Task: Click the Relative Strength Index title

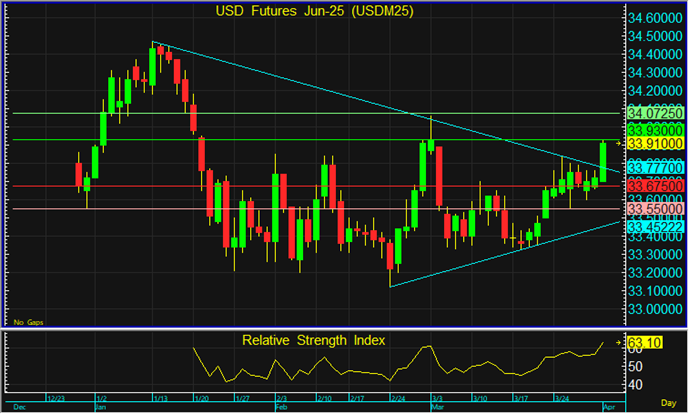Action: point(313,340)
